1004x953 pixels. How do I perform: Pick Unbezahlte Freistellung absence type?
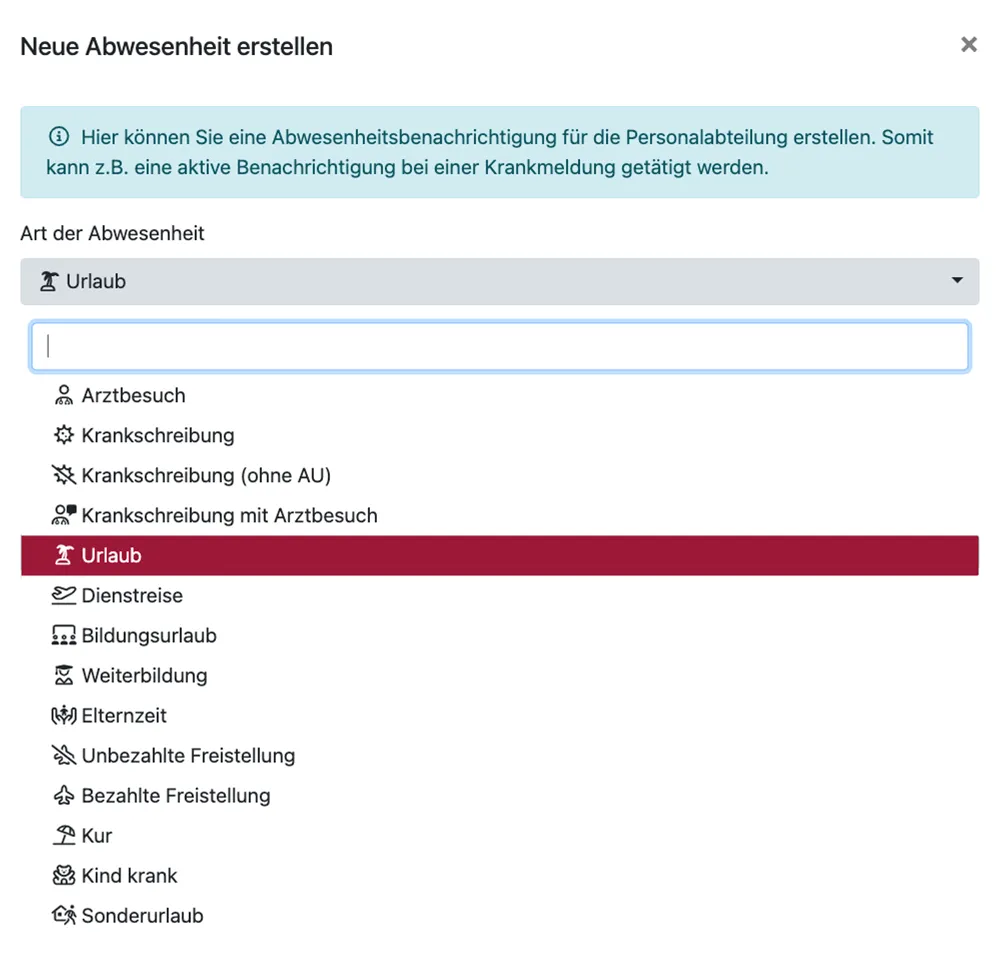click(x=188, y=756)
